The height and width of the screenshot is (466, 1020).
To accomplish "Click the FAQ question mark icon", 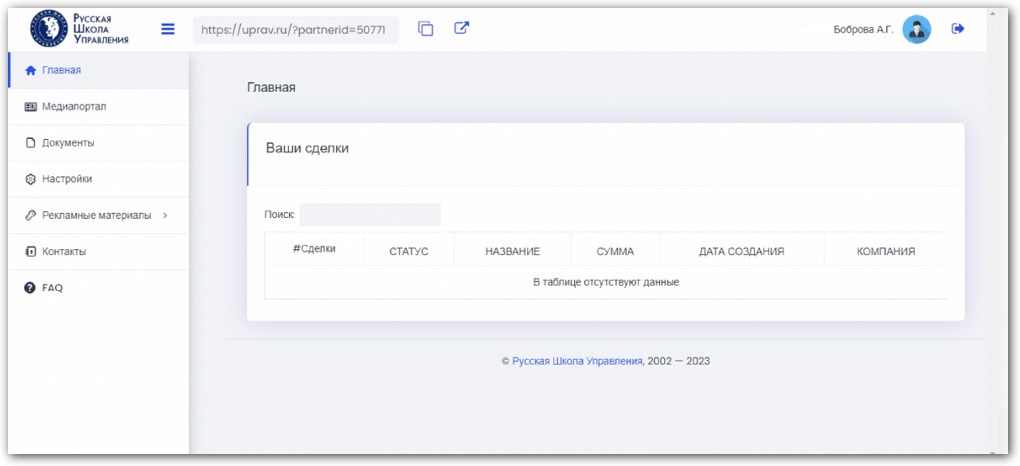I will (30, 288).
